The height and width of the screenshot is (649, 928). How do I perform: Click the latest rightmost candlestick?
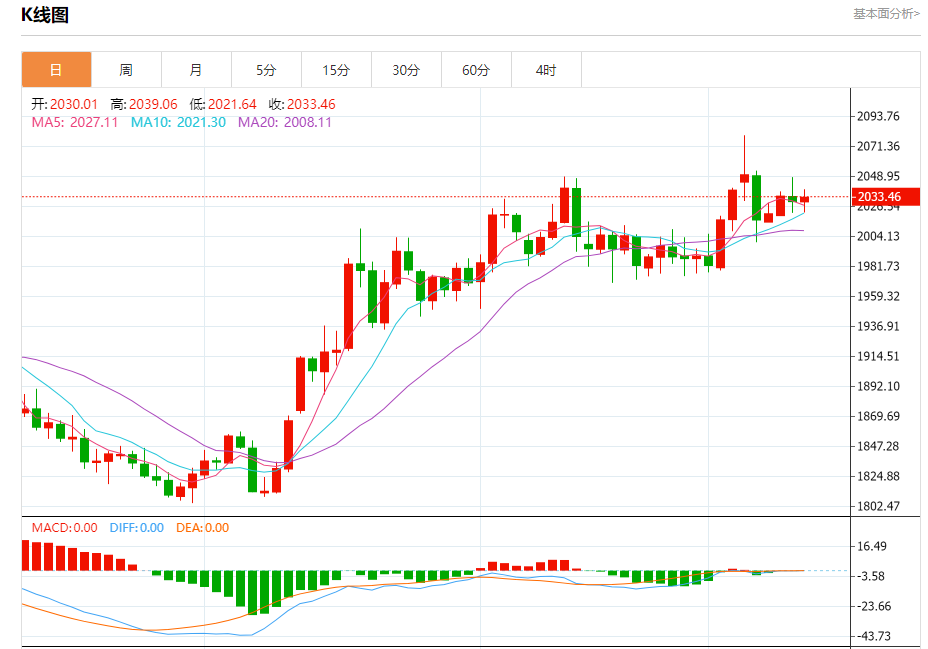[804, 200]
